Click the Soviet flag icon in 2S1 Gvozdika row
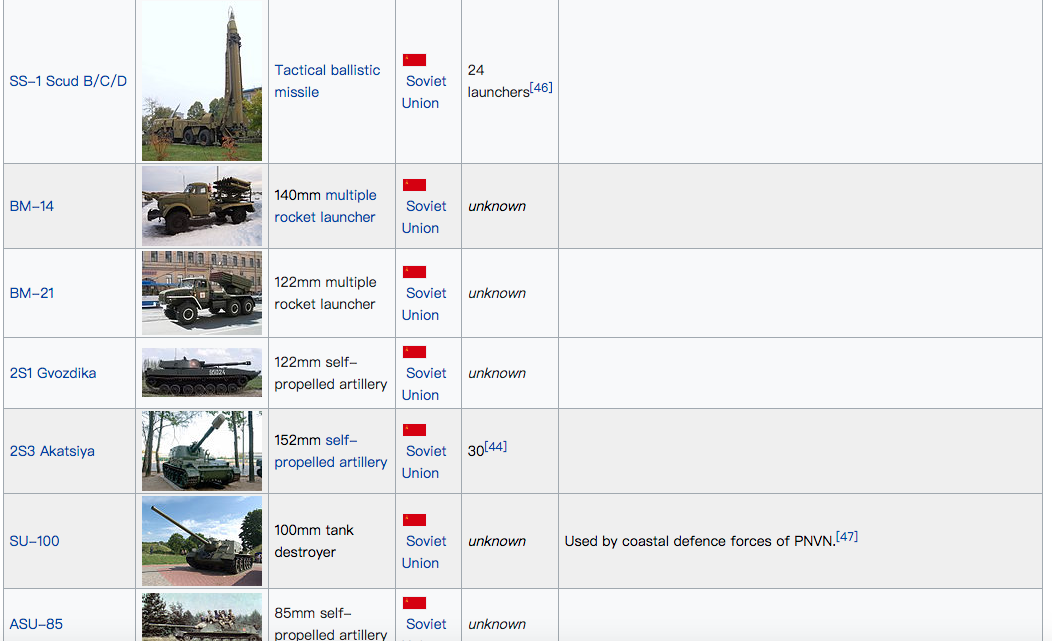Viewport: 1052px width, 641px height. tap(415, 352)
